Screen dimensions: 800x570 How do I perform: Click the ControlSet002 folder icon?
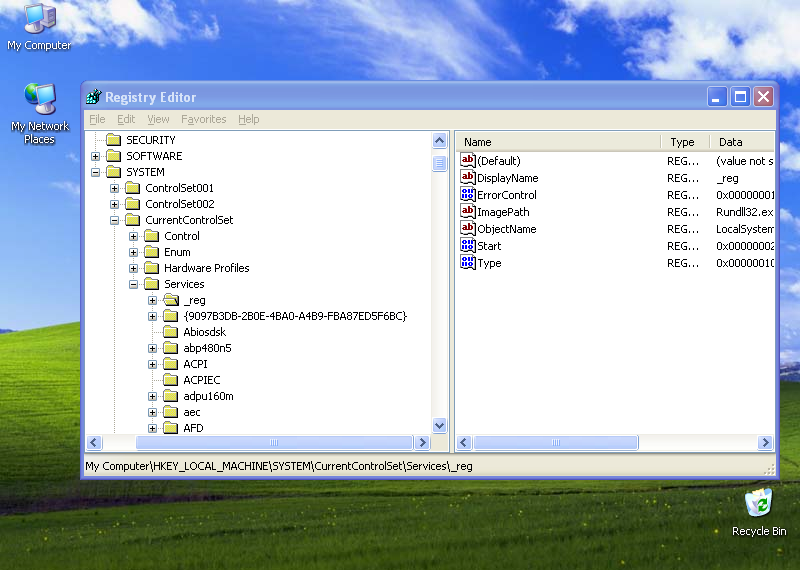133,204
